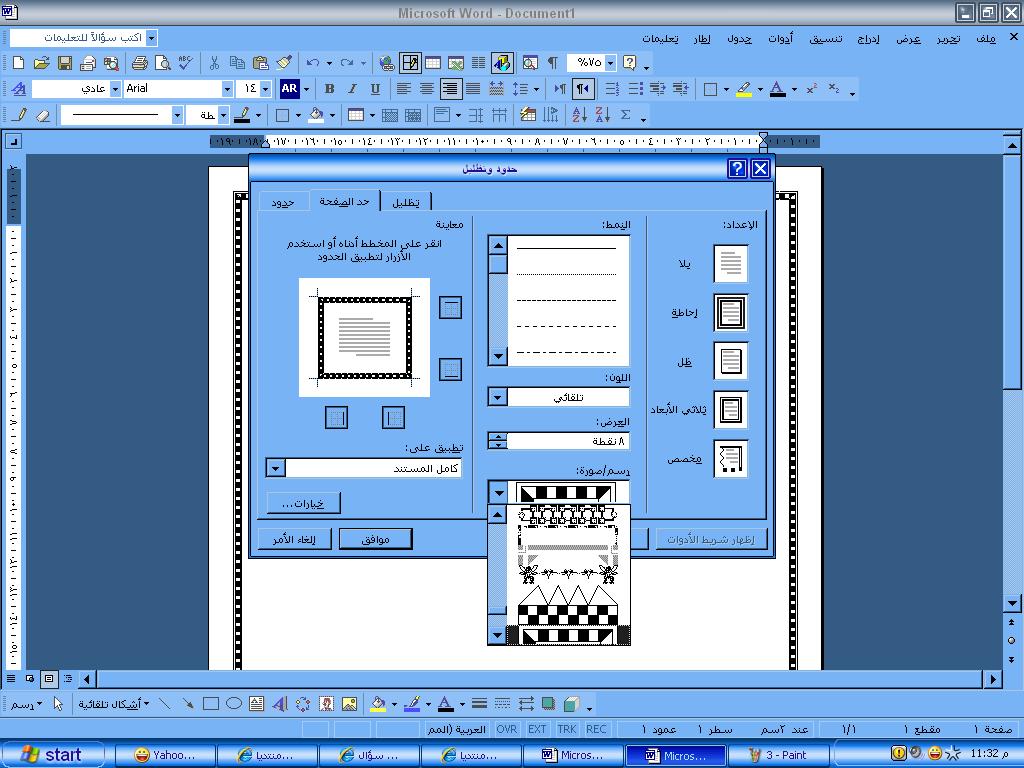Open the اللون color تلقائي dropdown
The image size is (1024, 768).
[x=498, y=397]
